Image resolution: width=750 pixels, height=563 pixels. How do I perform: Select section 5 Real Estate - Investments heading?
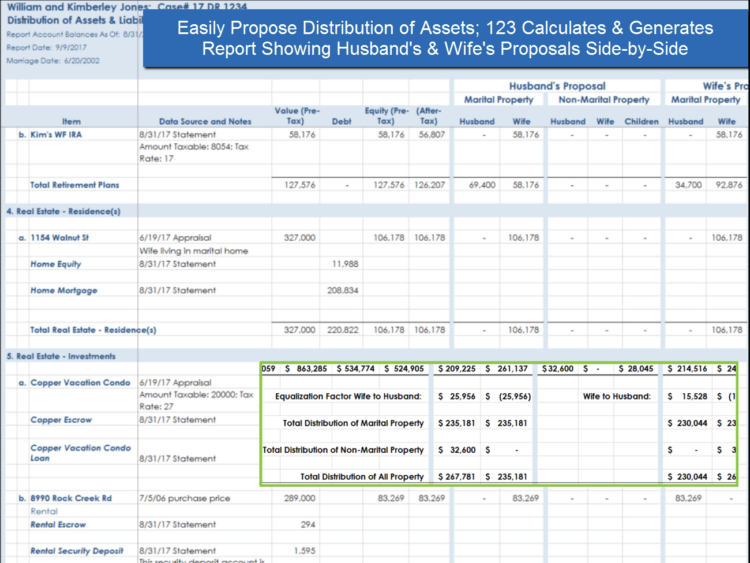[x=61, y=356]
